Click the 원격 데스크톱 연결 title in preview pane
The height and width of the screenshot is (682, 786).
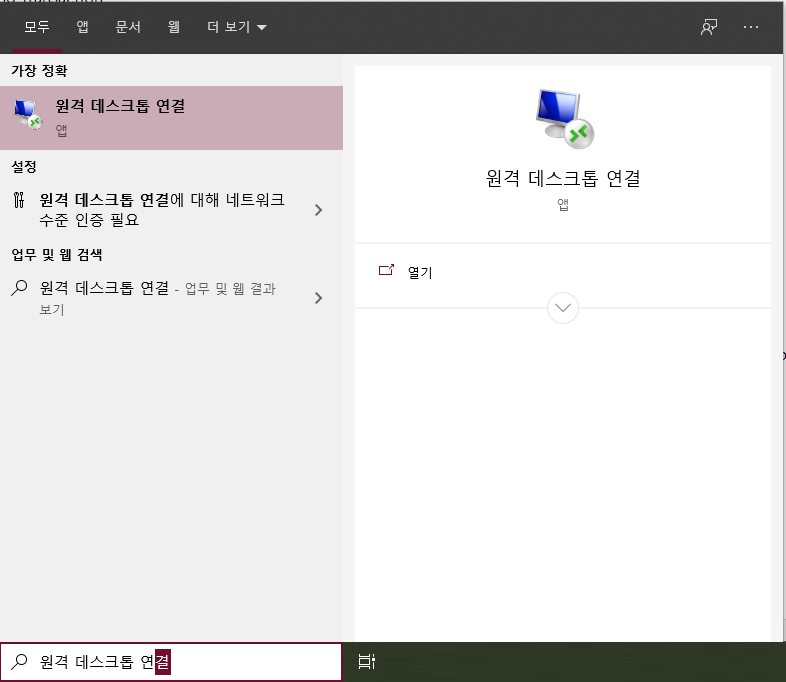click(x=563, y=178)
